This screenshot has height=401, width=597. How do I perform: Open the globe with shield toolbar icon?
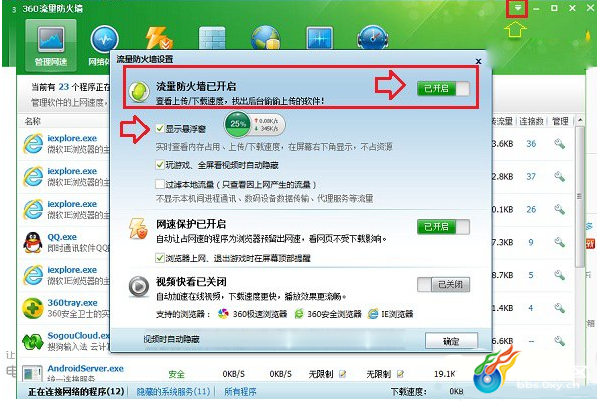pos(266,37)
